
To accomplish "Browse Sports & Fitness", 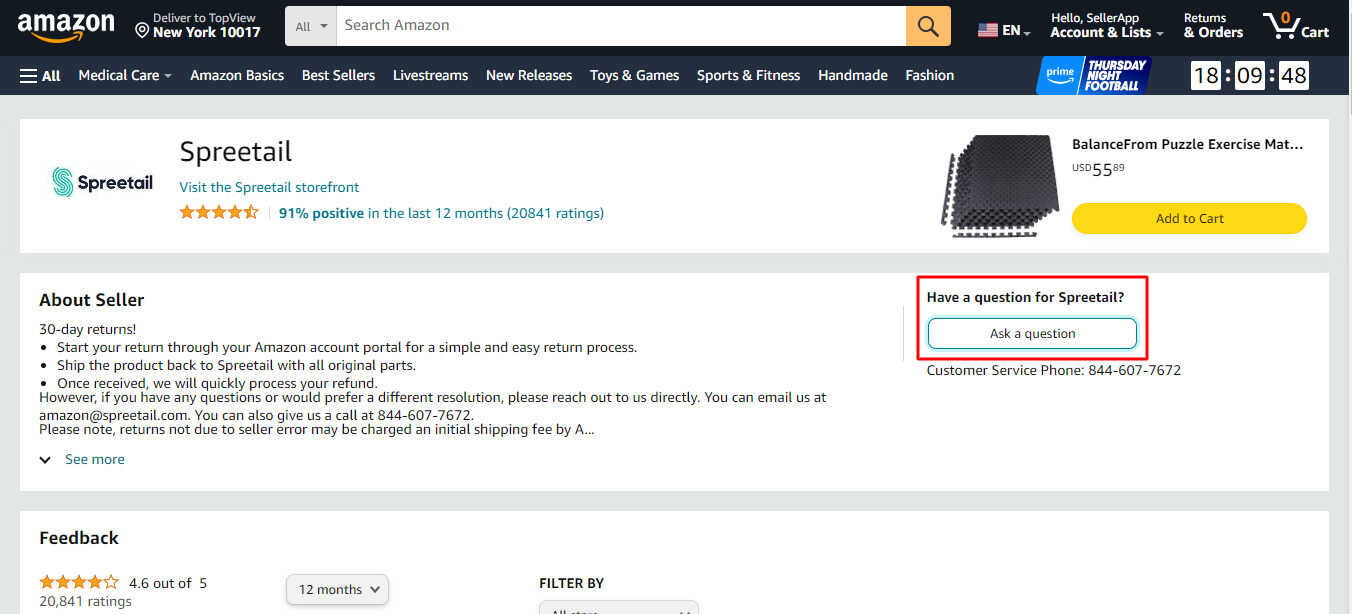I will 748,75.
